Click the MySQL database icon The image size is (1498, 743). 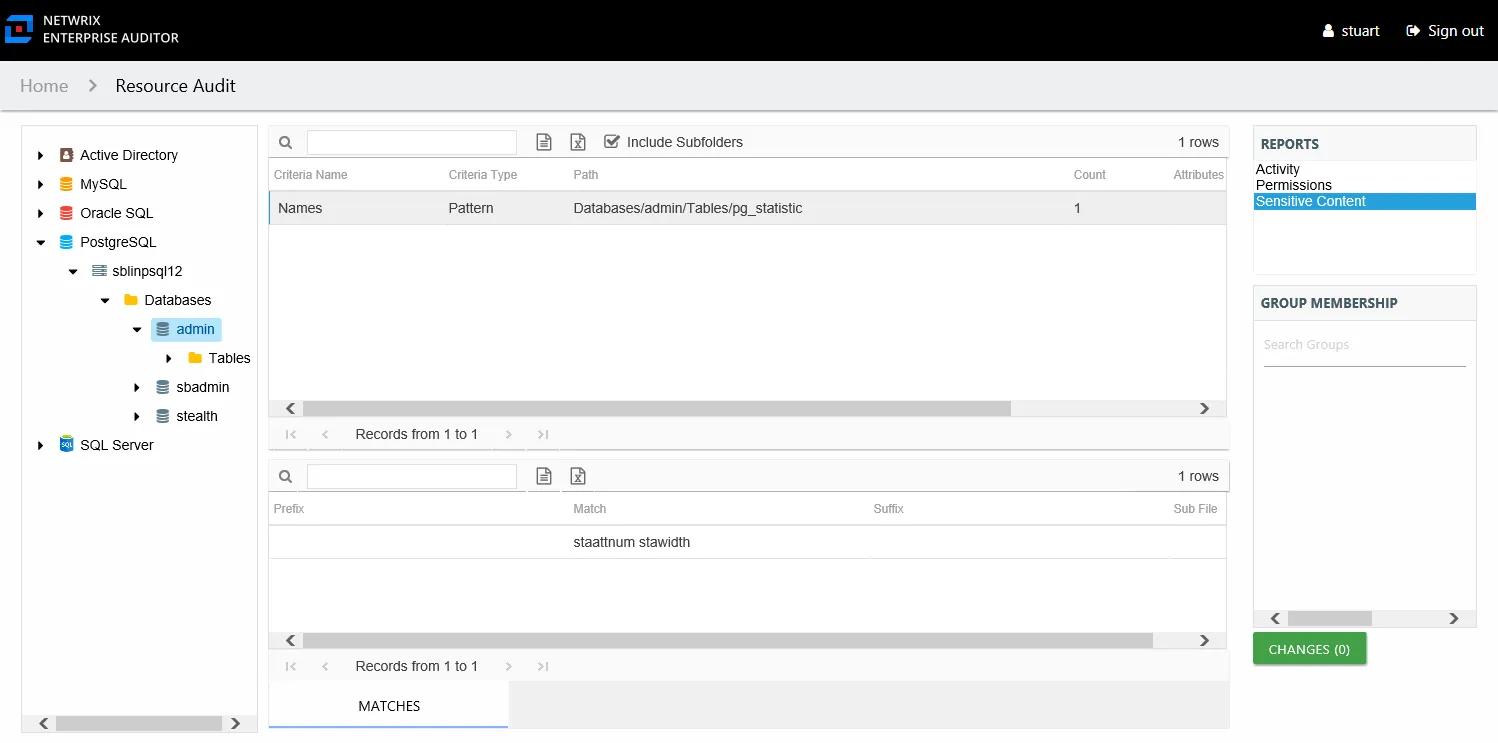(x=66, y=184)
